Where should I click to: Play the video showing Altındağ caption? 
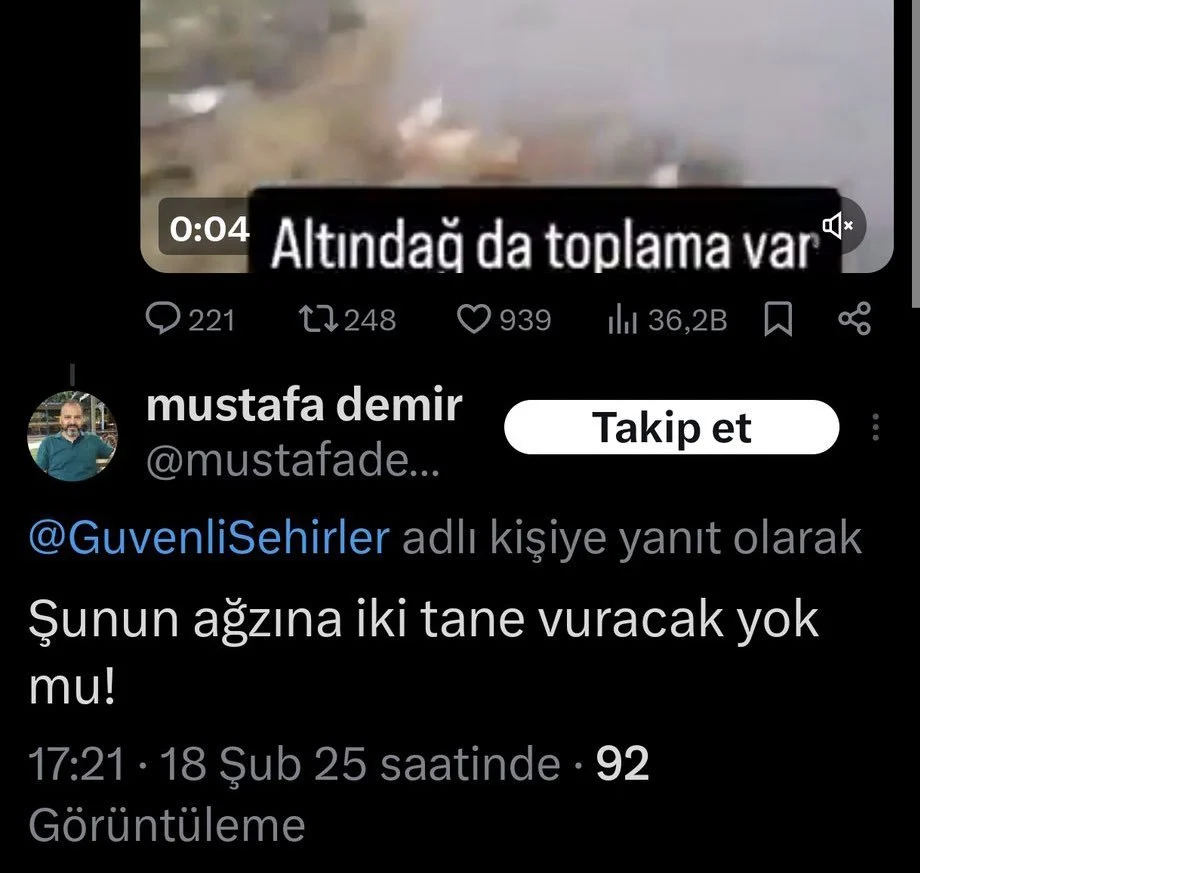[517, 136]
